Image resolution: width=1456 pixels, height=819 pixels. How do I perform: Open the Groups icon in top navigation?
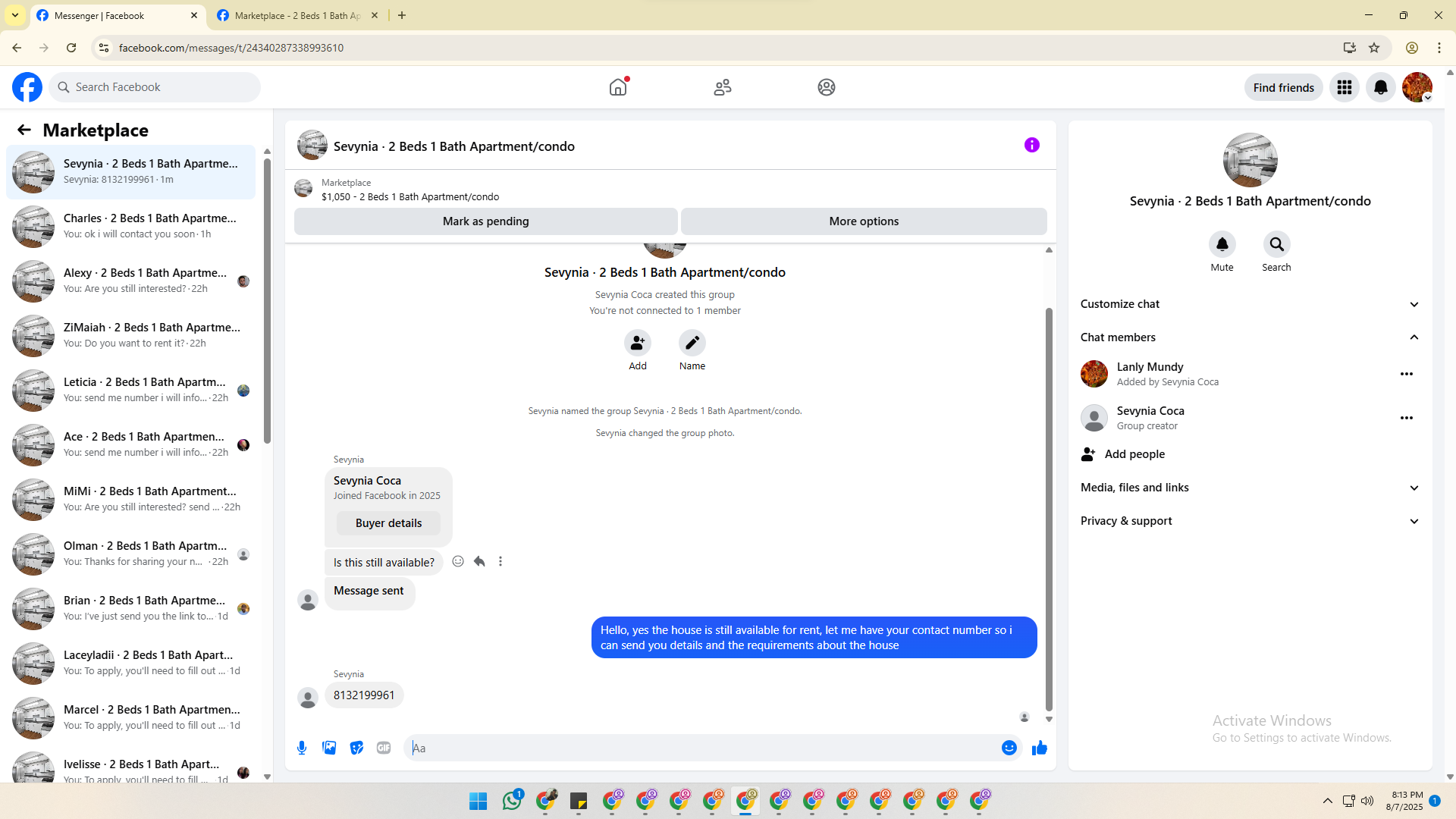pos(827,87)
